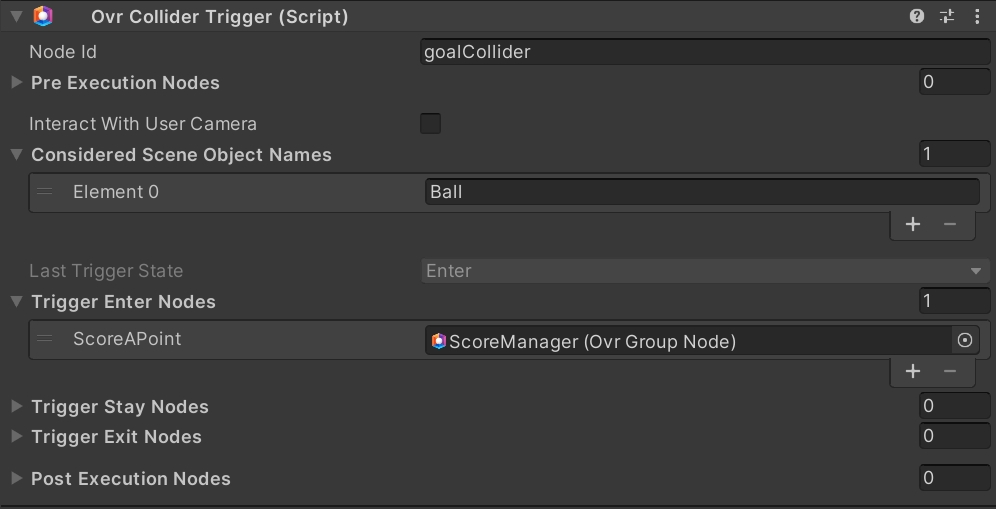Toggle the Interact With User Camera checkbox
The width and height of the screenshot is (996, 509).
point(430,124)
